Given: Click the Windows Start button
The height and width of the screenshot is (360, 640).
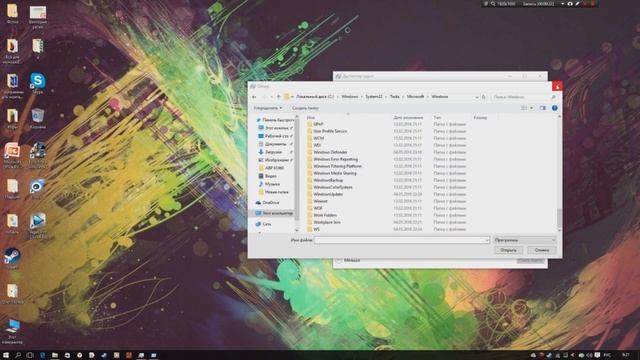Looking at the screenshot, I should 6,355.
